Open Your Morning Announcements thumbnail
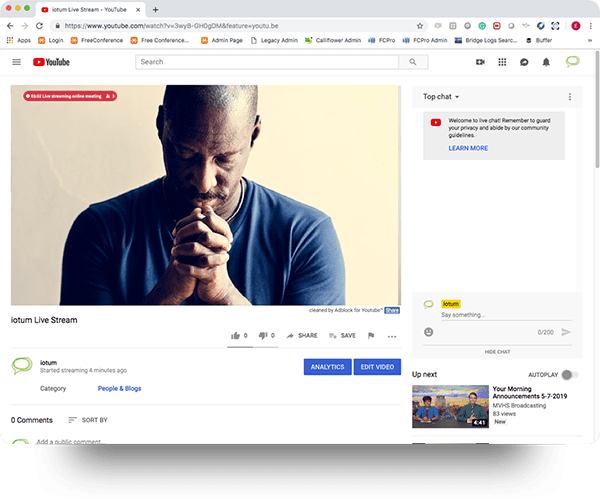 (450, 406)
